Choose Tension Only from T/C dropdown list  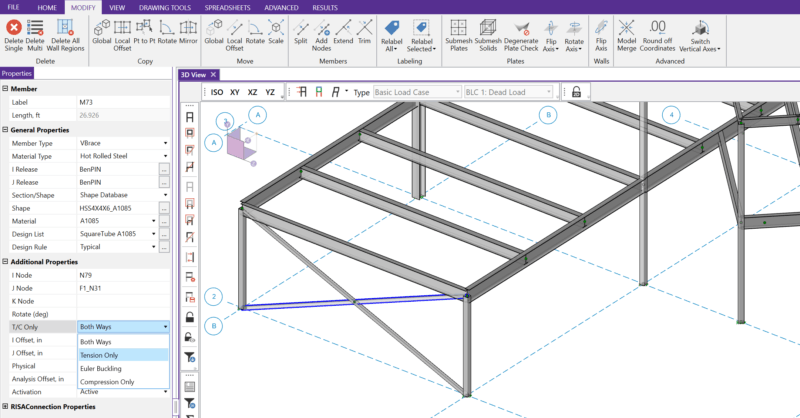click(100, 354)
